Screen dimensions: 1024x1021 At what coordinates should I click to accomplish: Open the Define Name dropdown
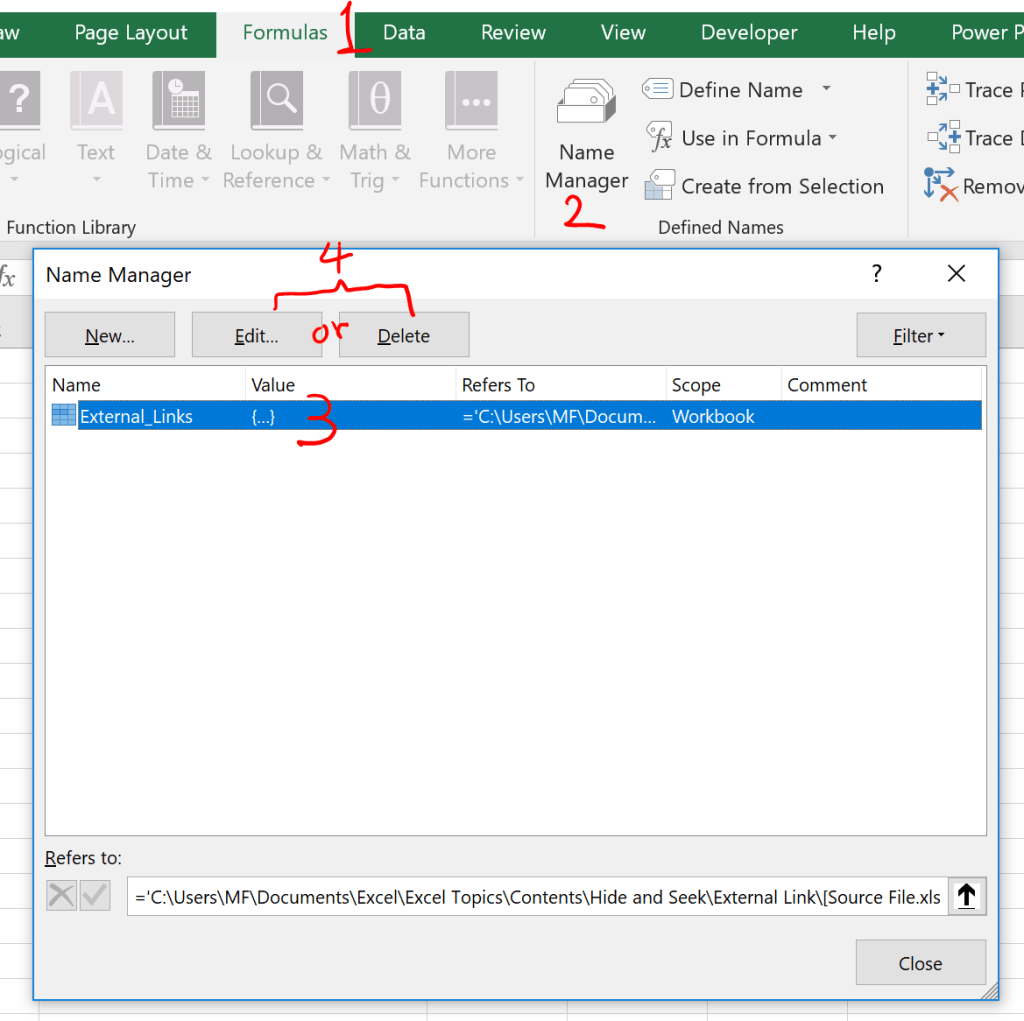pyautogui.click(x=737, y=89)
